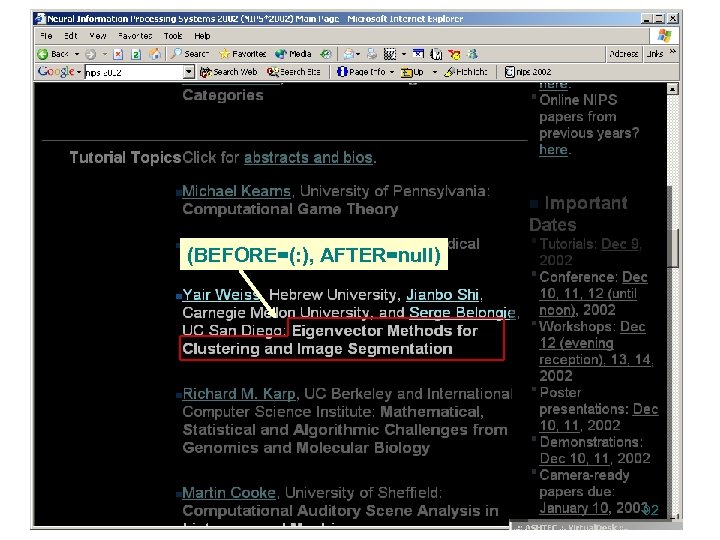This screenshot has height=540, width=720.
Task: Click the Forward navigation arrow
Action: [x=90, y=54]
